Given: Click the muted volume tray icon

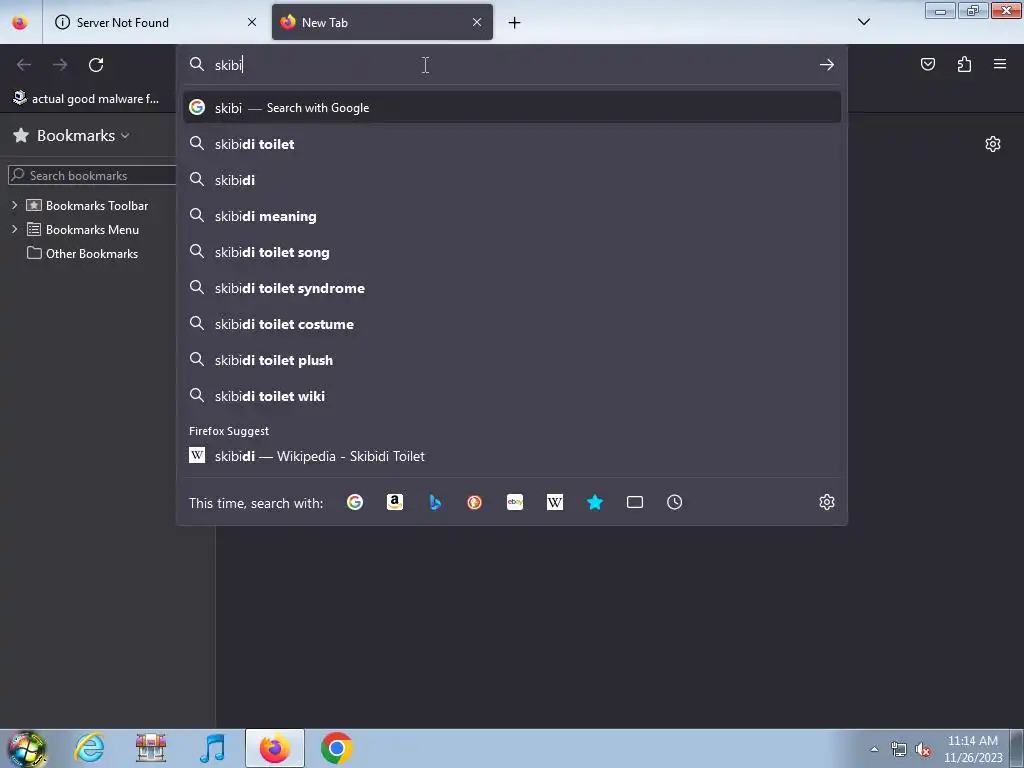Looking at the screenshot, I should click(923, 749).
